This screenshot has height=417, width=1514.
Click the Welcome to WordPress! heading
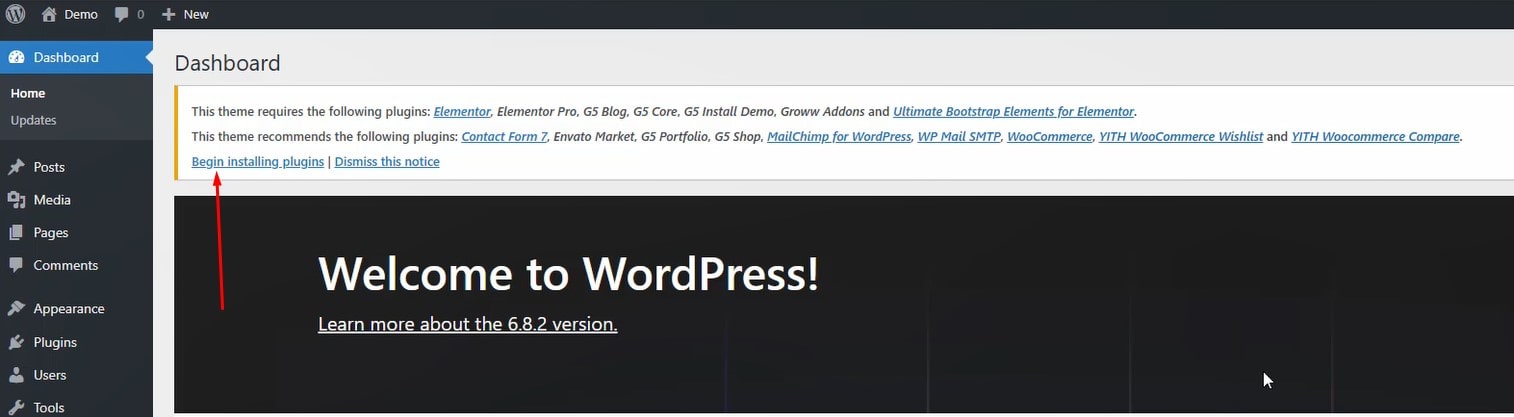pyautogui.click(x=568, y=273)
